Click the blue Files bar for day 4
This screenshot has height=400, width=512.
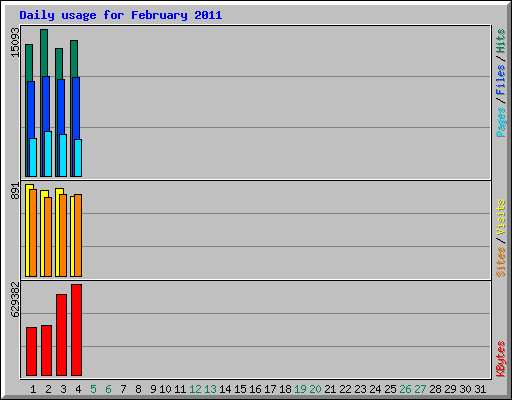point(76,108)
